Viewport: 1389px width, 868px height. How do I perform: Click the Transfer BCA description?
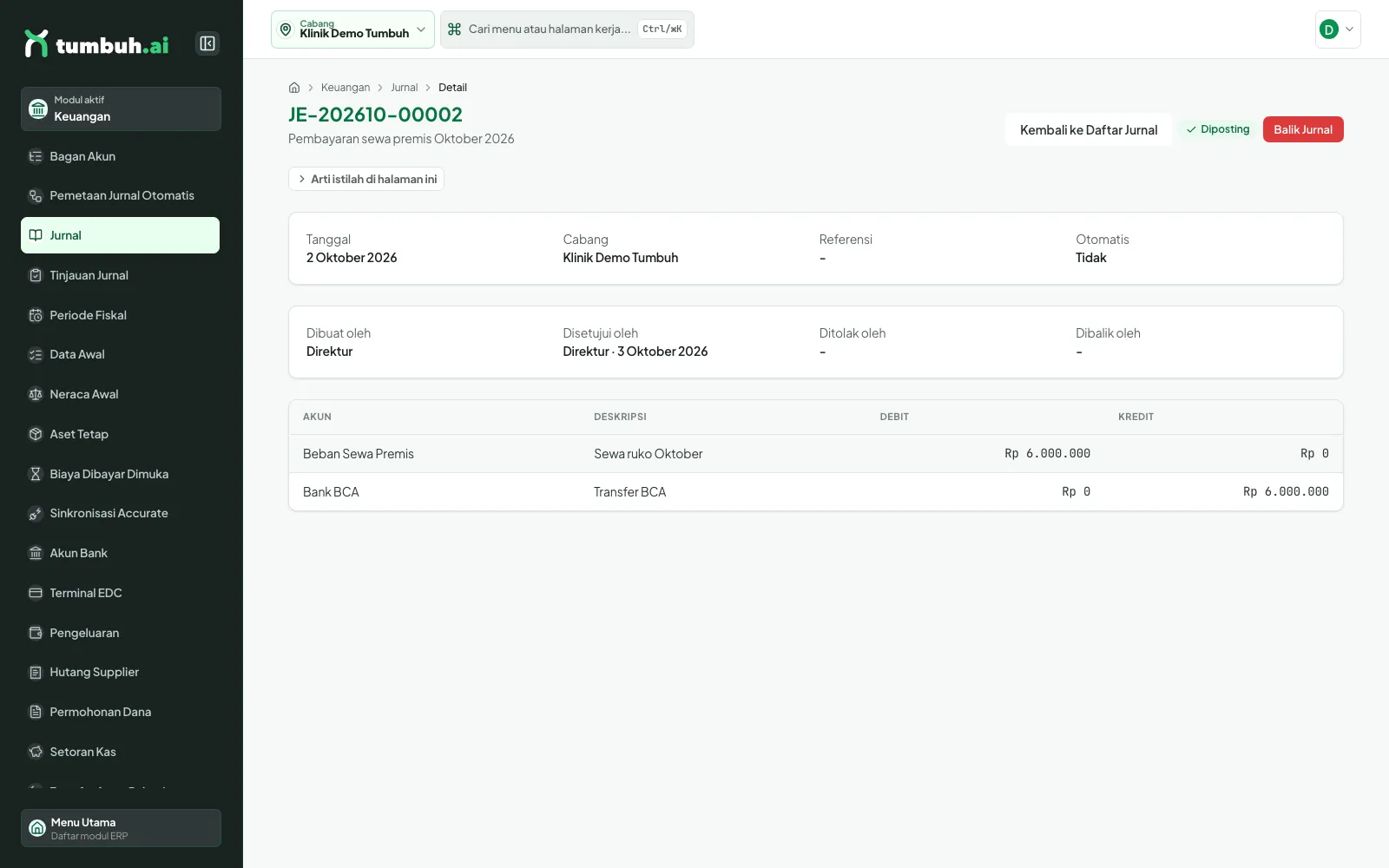(630, 492)
